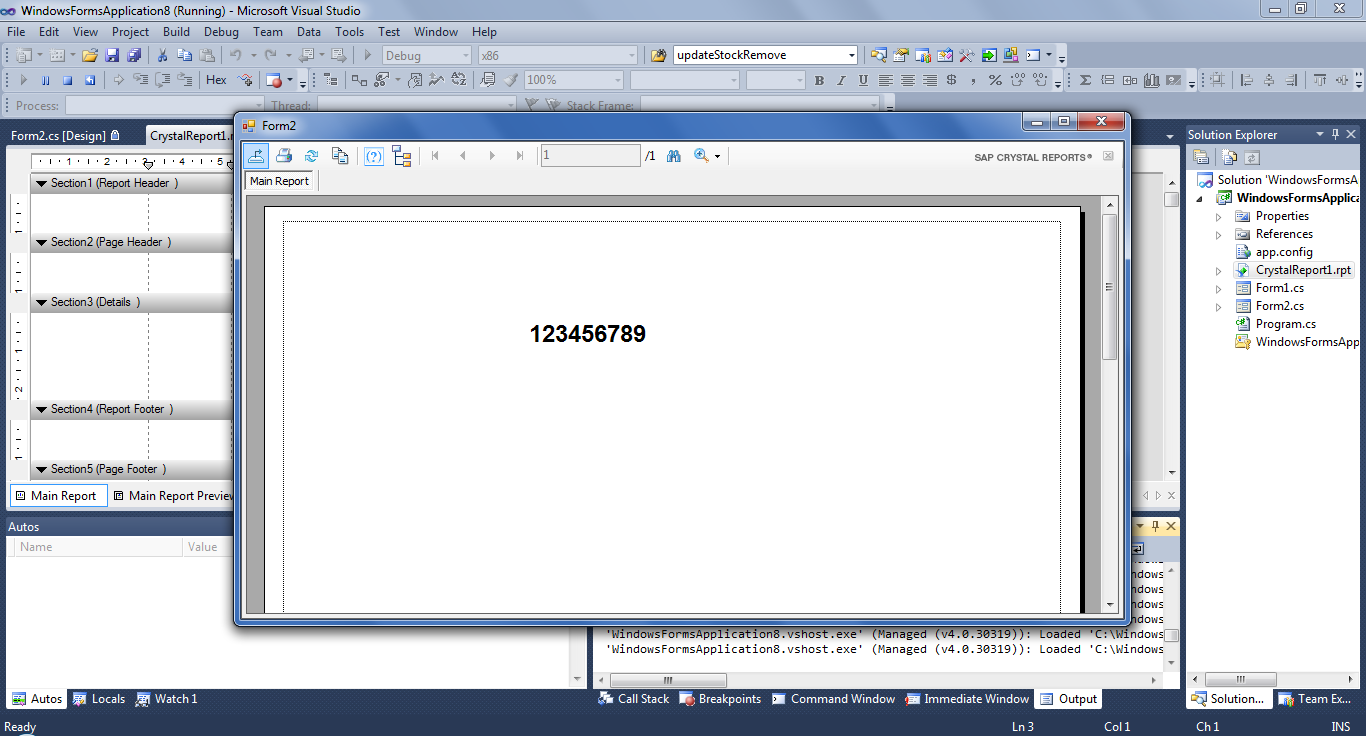Click Step Into icon in debug toolbar
The image size is (1366, 736).
(x=140, y=80)
